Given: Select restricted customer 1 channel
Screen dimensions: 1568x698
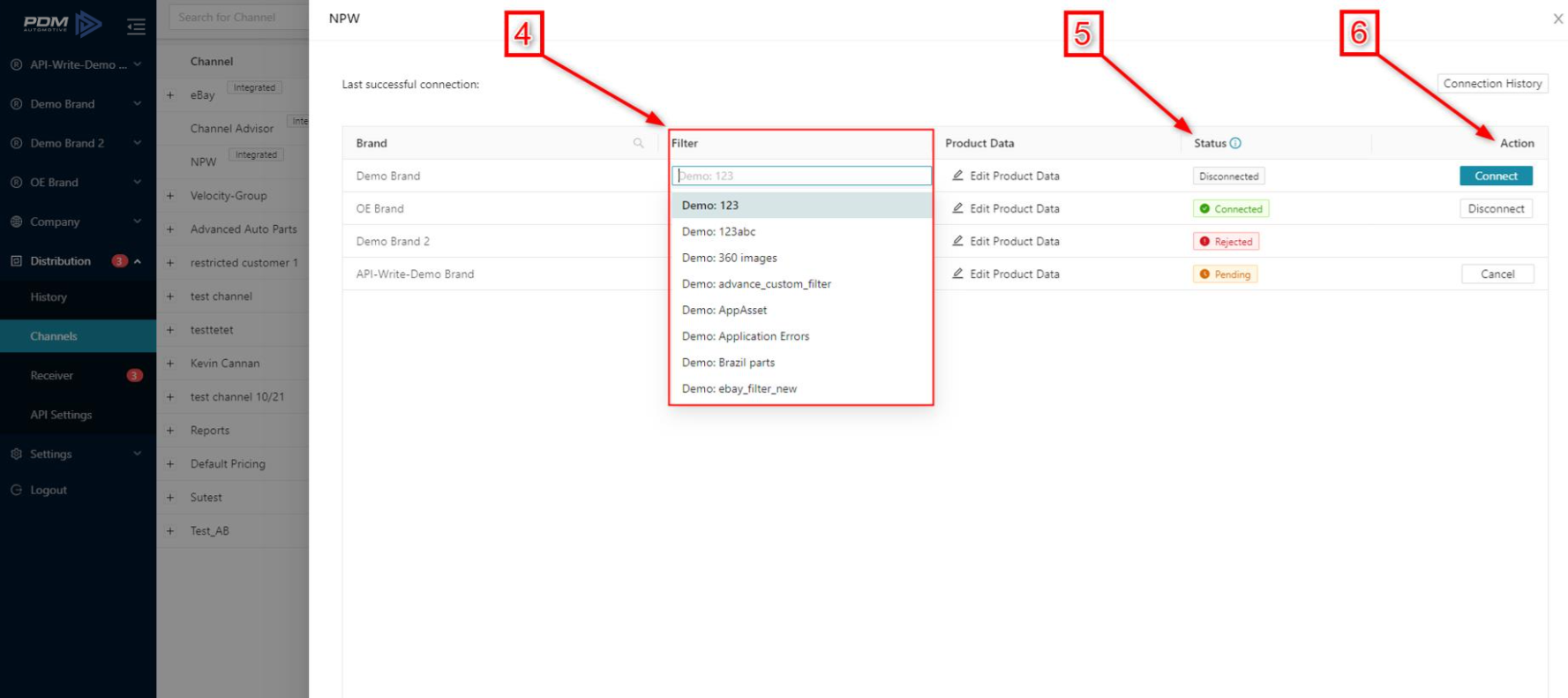Looking at the screenshot, I should point(244,263).
